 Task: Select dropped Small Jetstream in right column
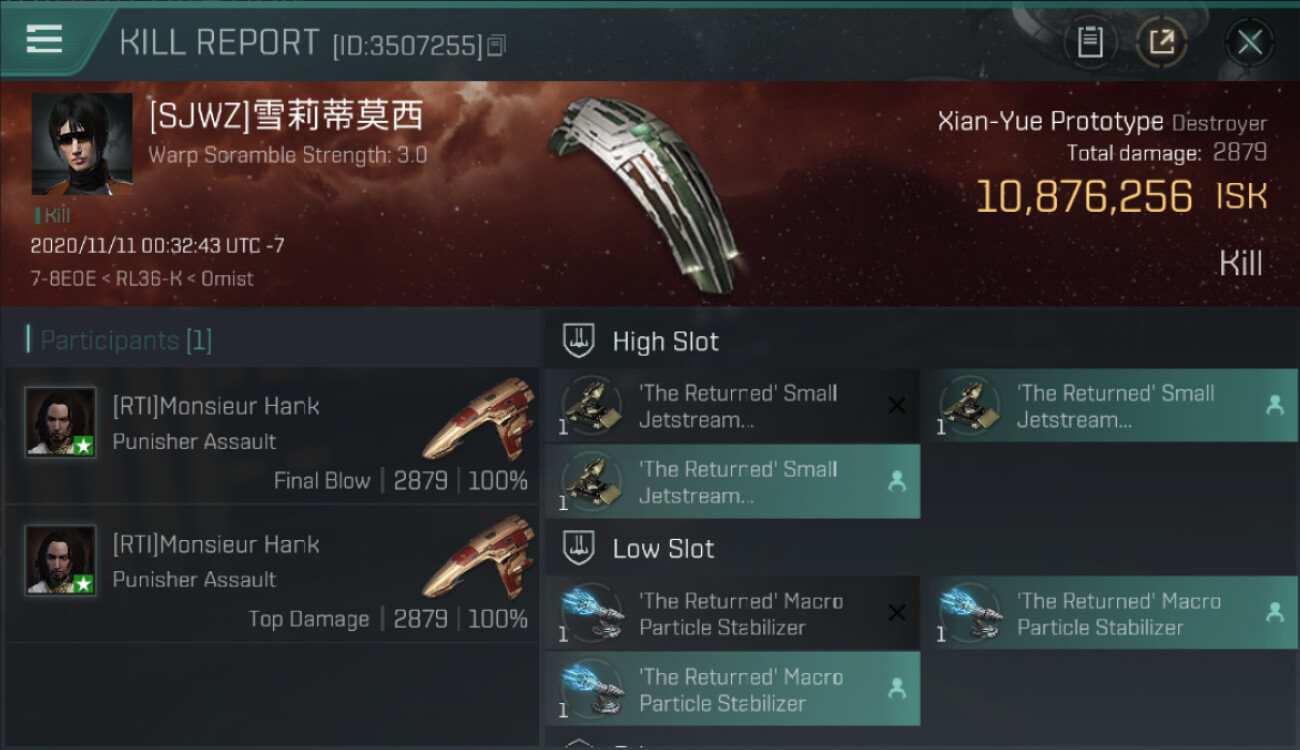(x=1110, y=406)
